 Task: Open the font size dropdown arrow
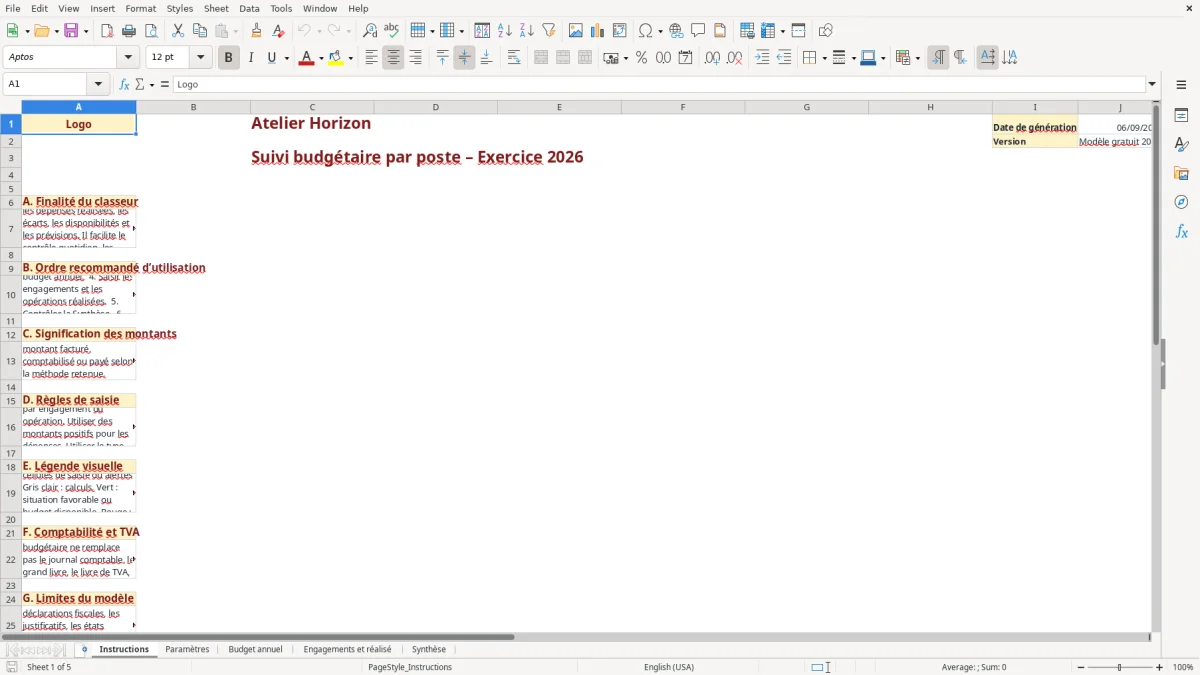(x=201, y=58)
